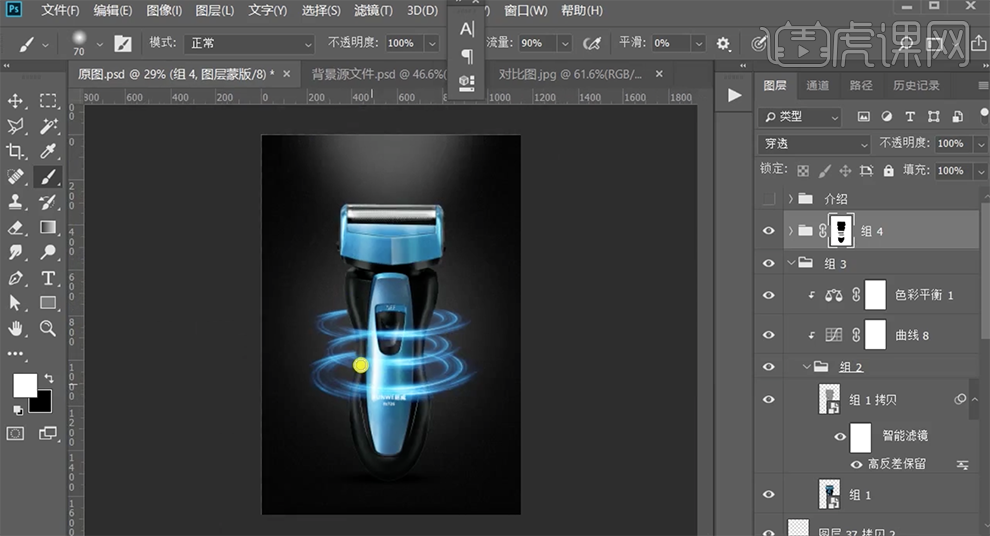Activate the Zoom magnifier tool
The height and width of the screenshot is (536, 990).
[x=47, y=328]
